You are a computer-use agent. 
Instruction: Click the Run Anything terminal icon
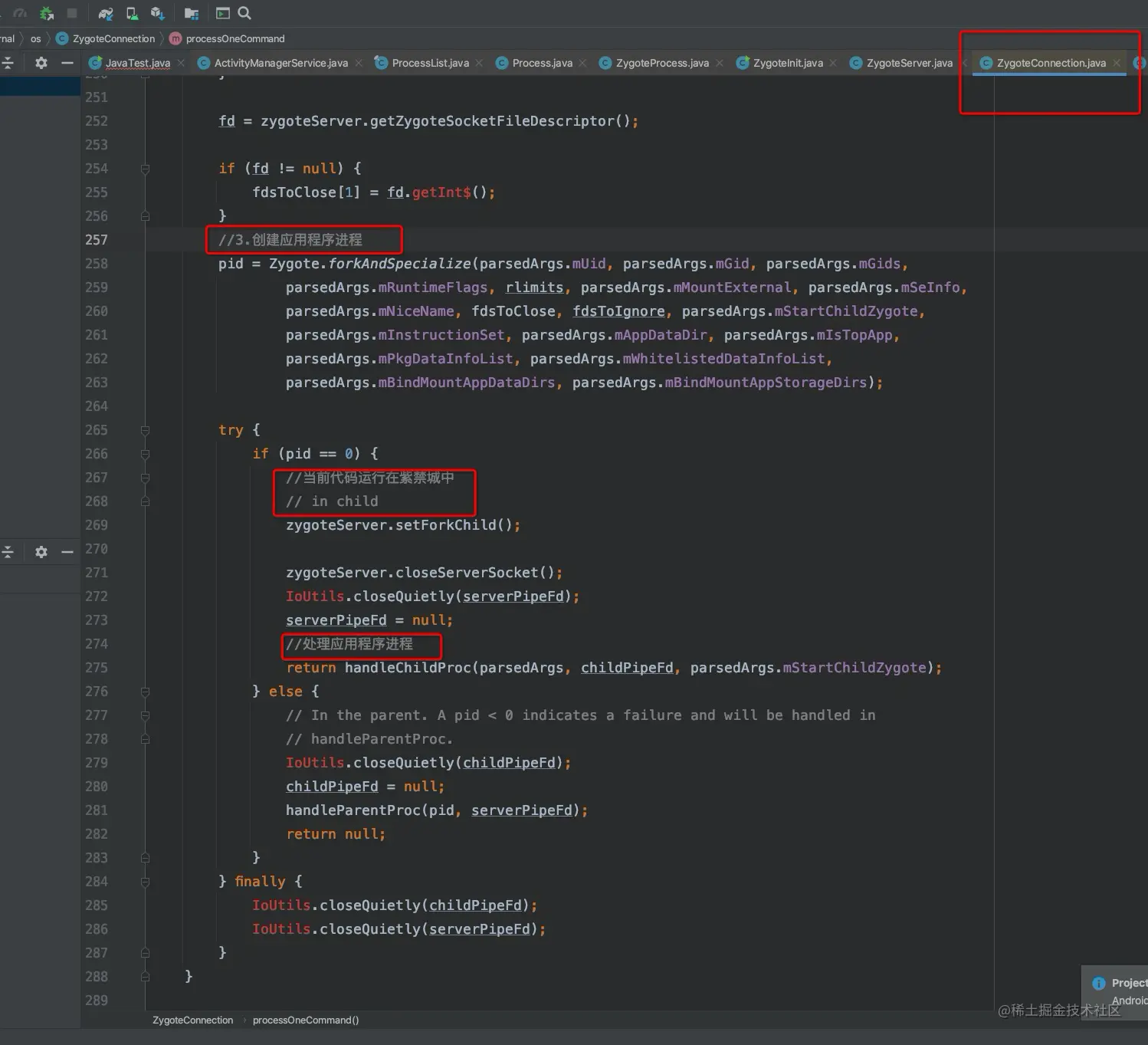(223, 13)
